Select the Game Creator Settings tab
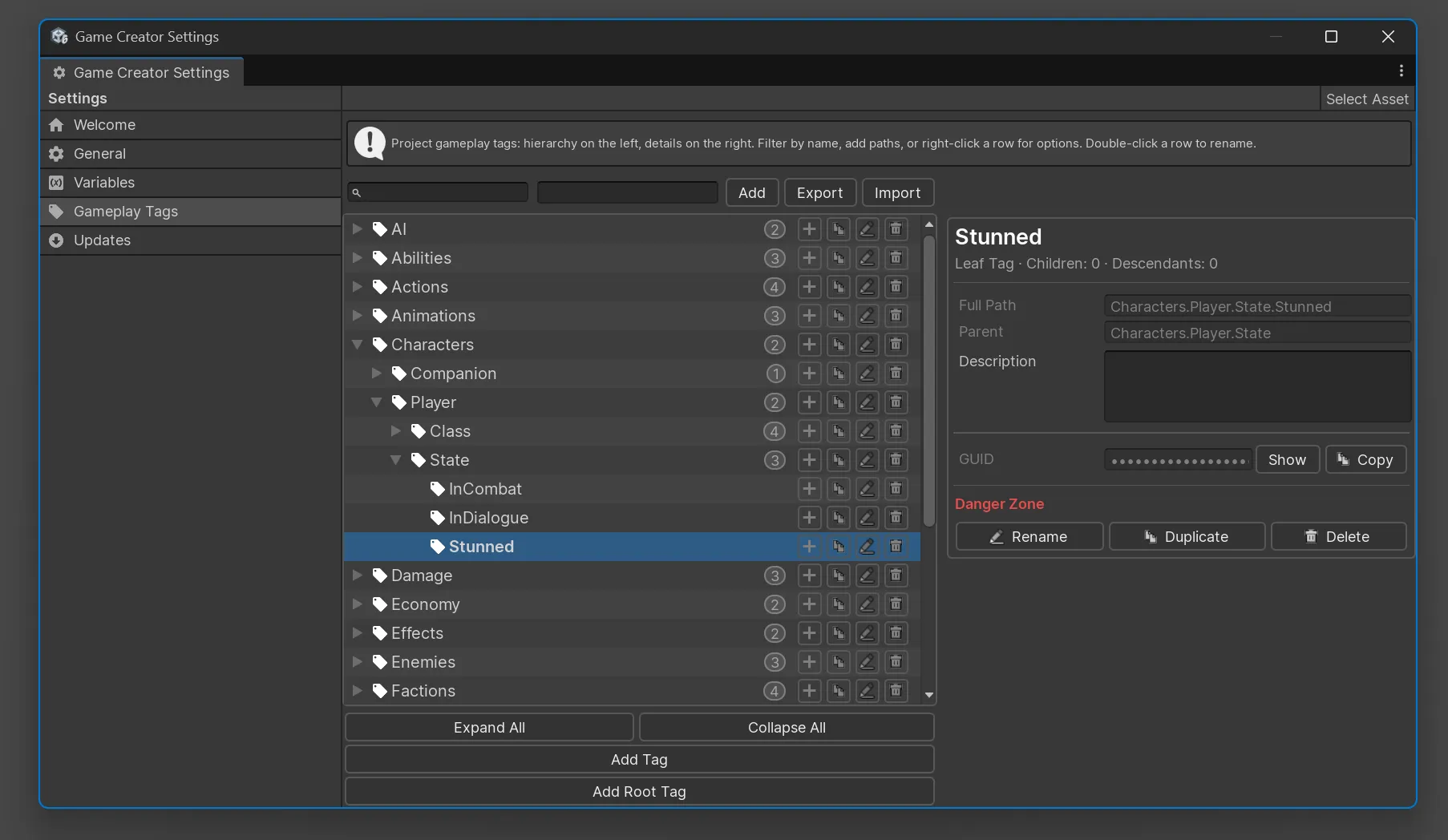 click(142, 72)
